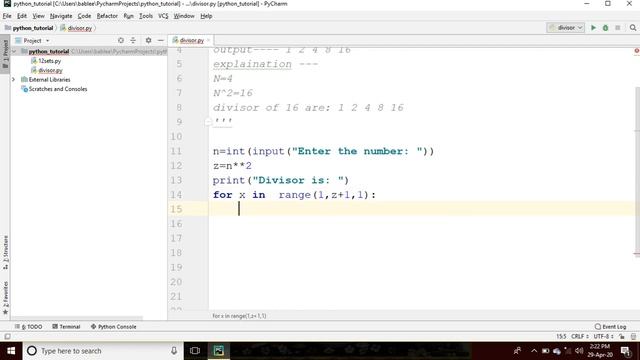Open the Code menu
The width and height of the screenshot is (640, 360).
(x=84, y=16)
